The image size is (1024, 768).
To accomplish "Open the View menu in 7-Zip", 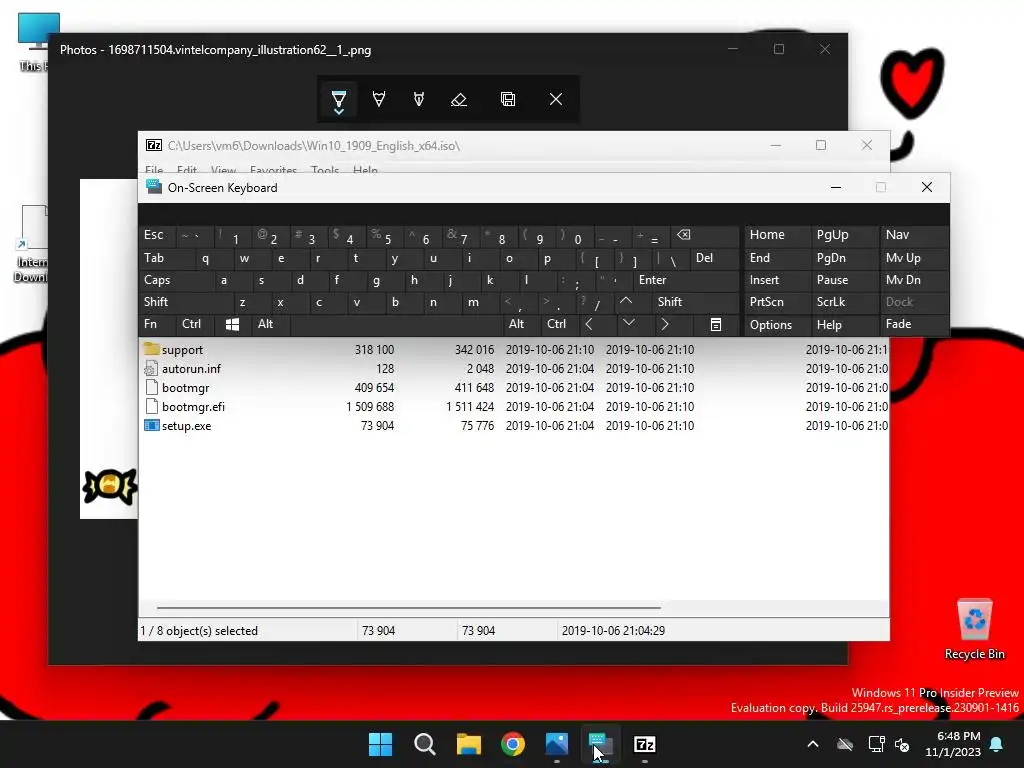I will (223, 170).
